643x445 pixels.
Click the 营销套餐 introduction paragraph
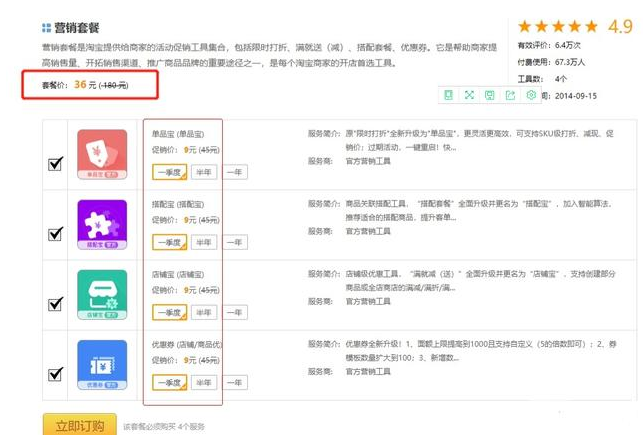[269, 55]
